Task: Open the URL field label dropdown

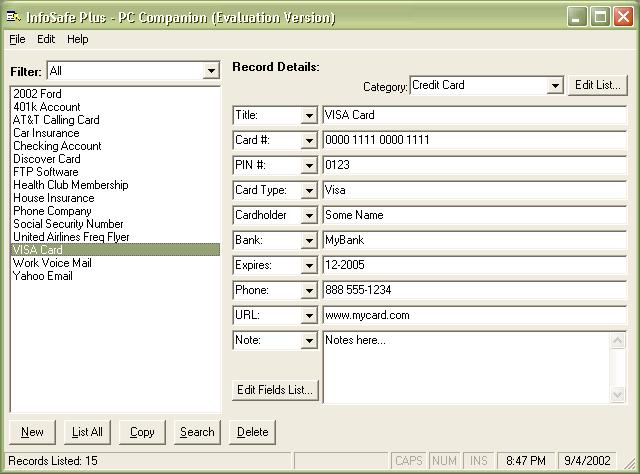Action: [x=309, y=316]
